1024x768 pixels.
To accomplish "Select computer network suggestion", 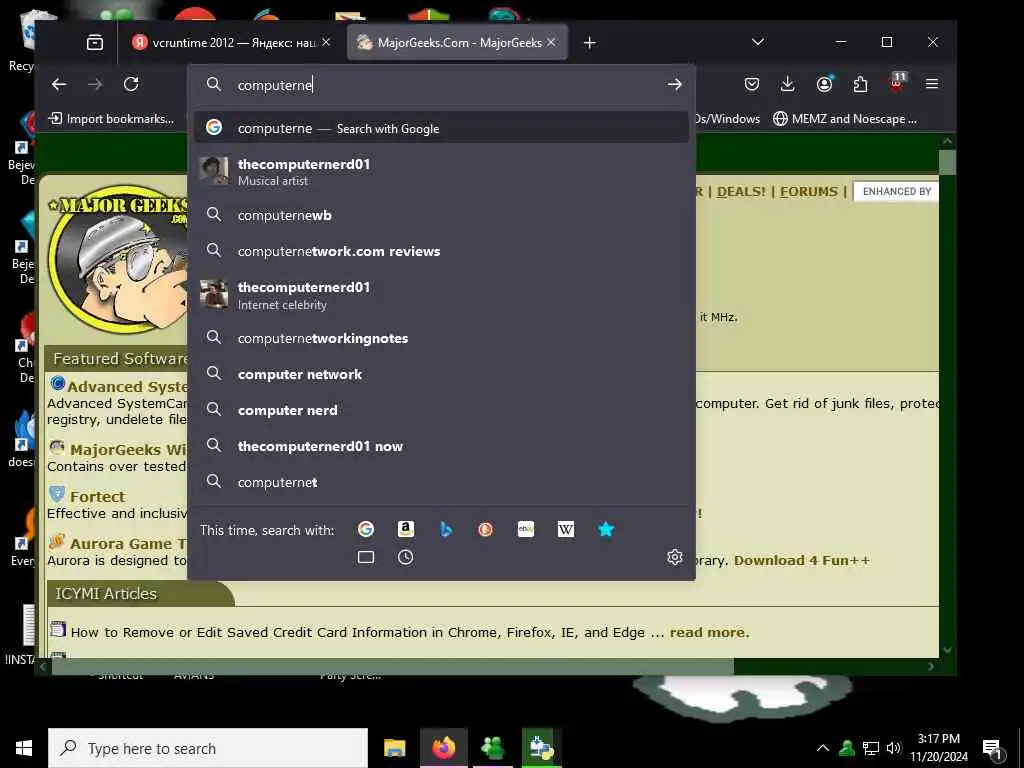I will click(441, 374).
